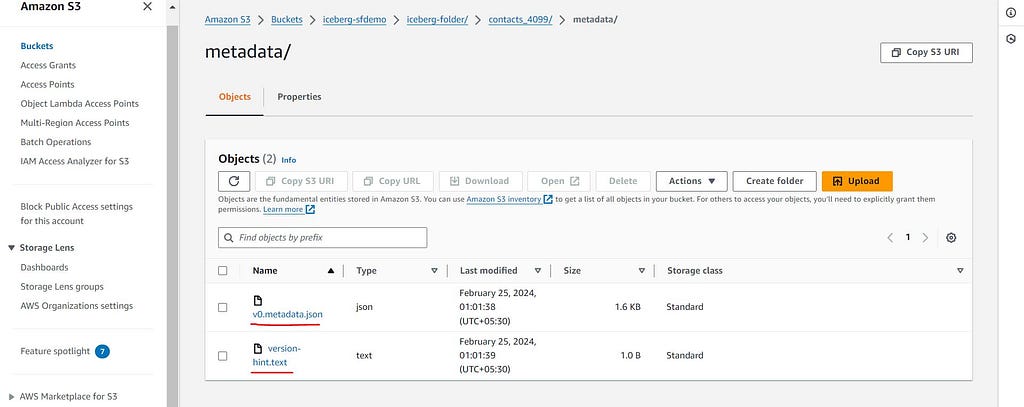
Task: Expand AWS Marketplace for S3 section
Action: tap(12, 397)
